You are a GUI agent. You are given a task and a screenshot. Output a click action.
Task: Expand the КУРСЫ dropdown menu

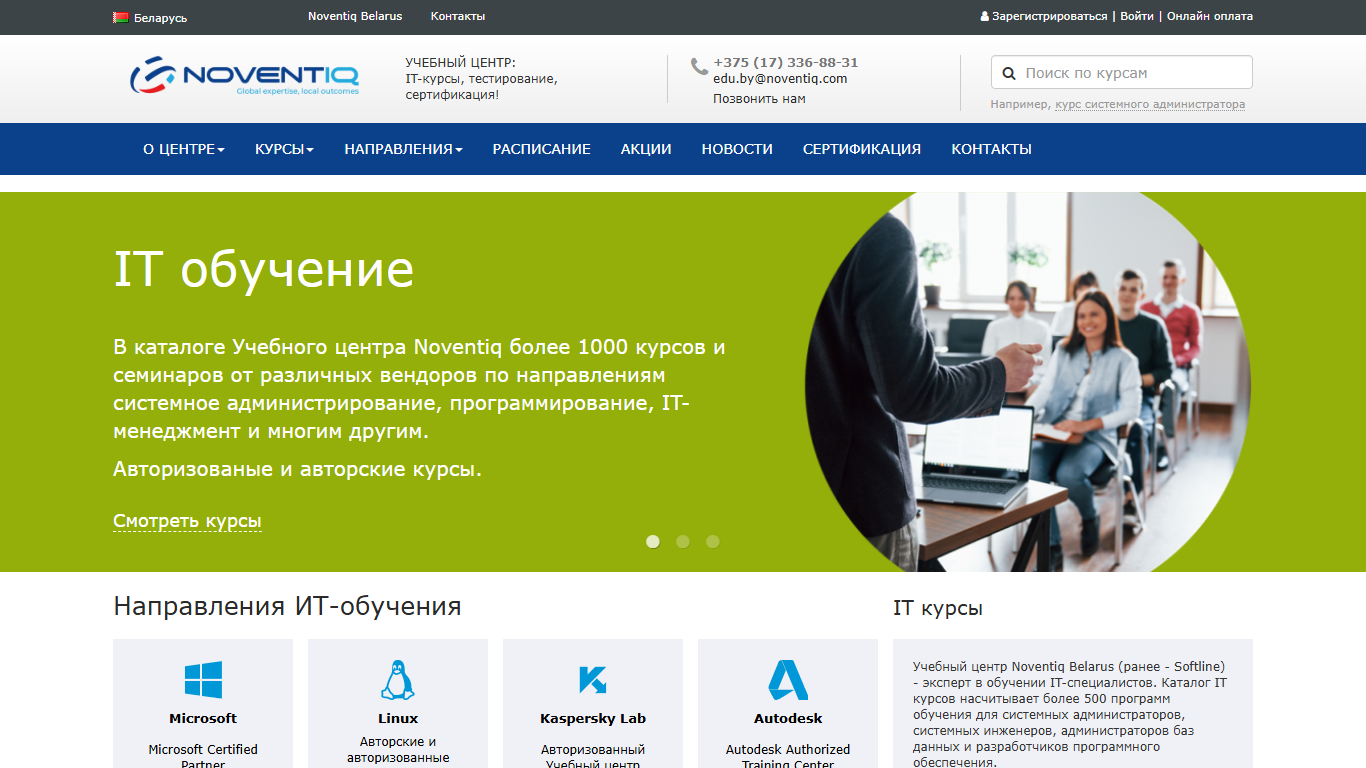[285, 149]
